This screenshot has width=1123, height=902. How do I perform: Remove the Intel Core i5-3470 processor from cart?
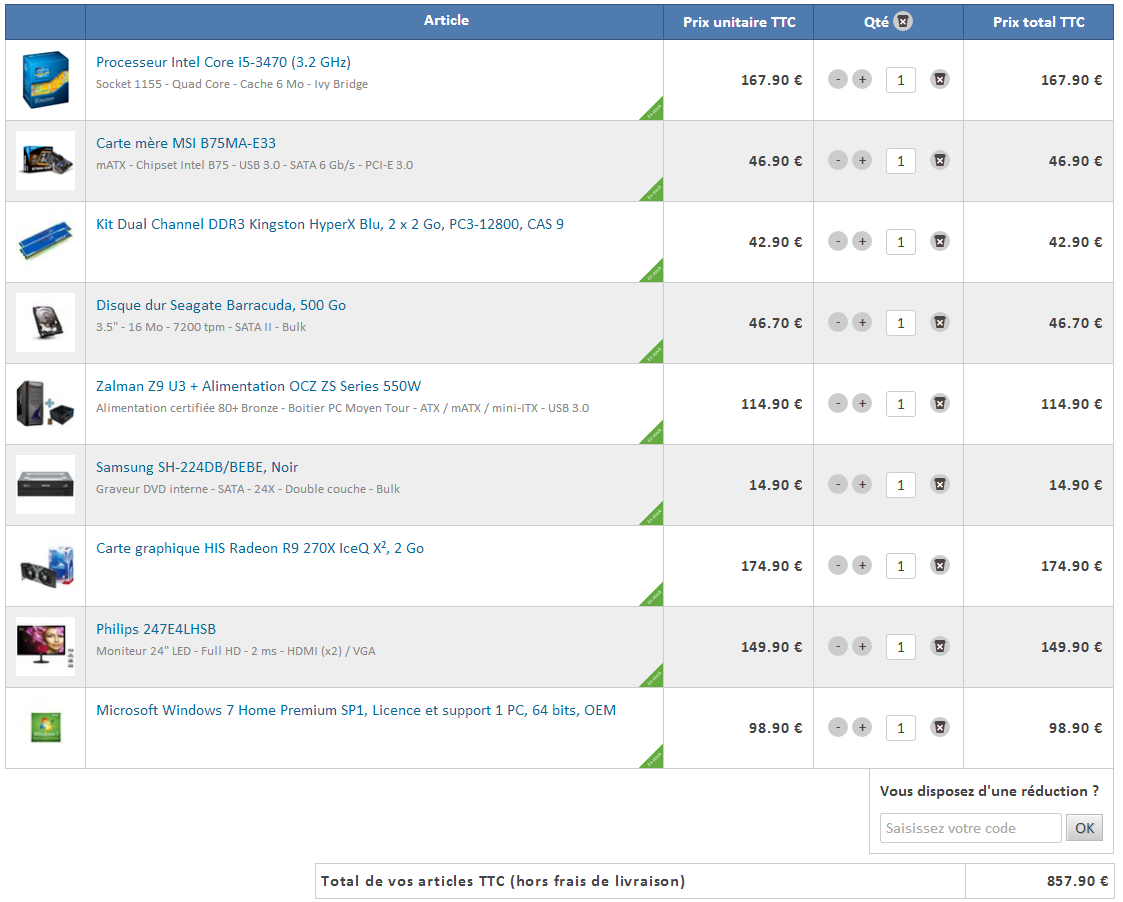coord(940,80)
